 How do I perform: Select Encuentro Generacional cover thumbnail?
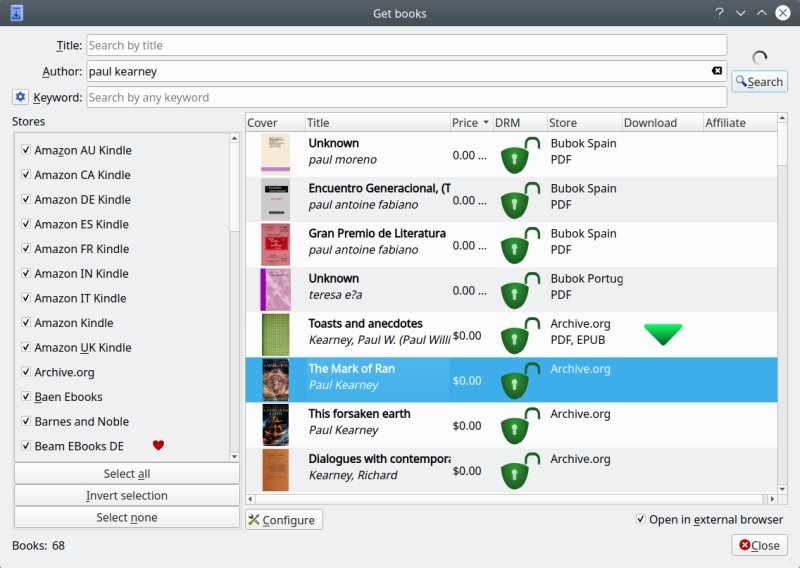[276, 200]
